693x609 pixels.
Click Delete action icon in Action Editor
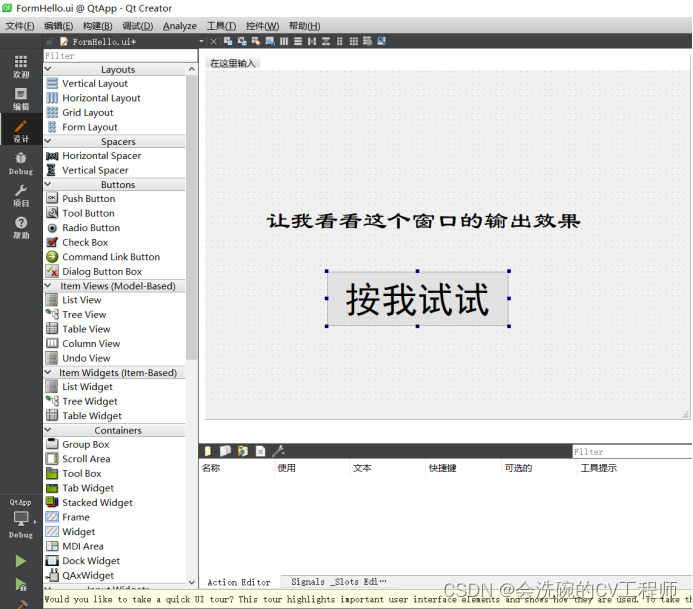pyautogui.click(x=260, y=451)
